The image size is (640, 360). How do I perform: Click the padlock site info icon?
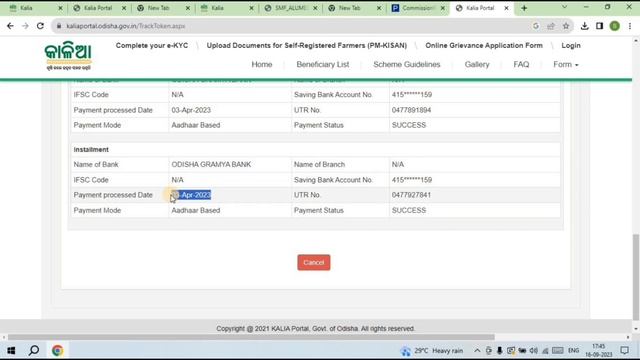click(x=59, y=26)
